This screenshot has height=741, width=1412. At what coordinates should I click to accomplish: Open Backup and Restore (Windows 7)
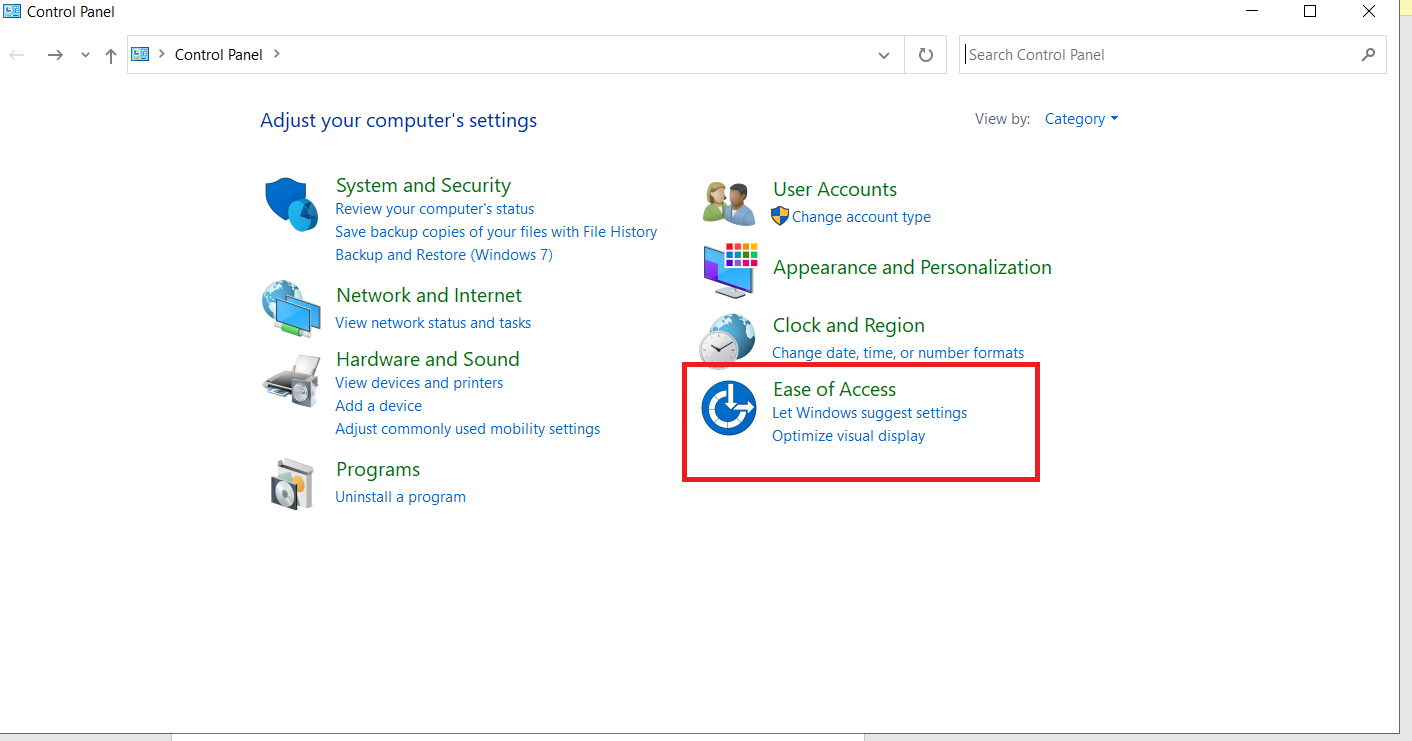pos(444,255)
